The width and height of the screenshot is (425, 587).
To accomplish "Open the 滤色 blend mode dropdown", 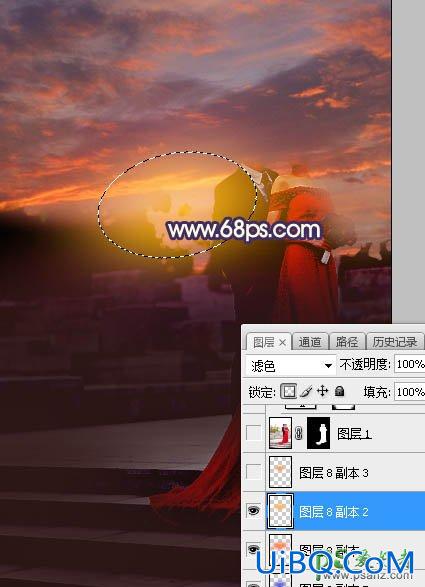I will [x=290, y=365].
